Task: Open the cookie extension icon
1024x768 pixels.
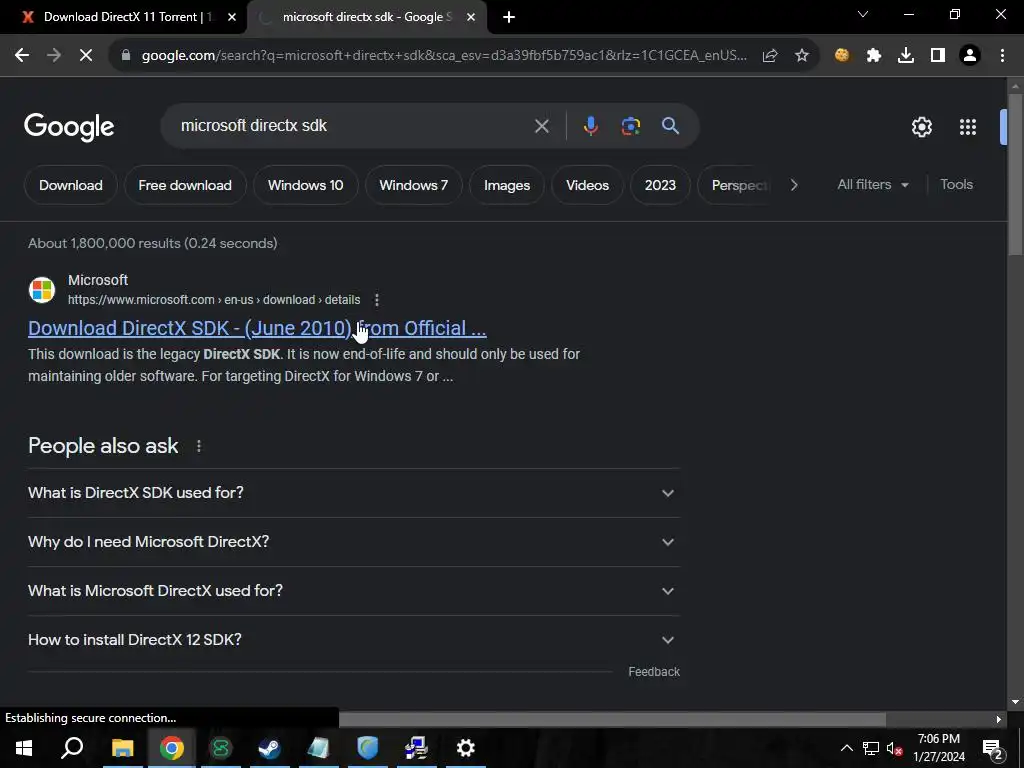Action: (x=842, y=56)
